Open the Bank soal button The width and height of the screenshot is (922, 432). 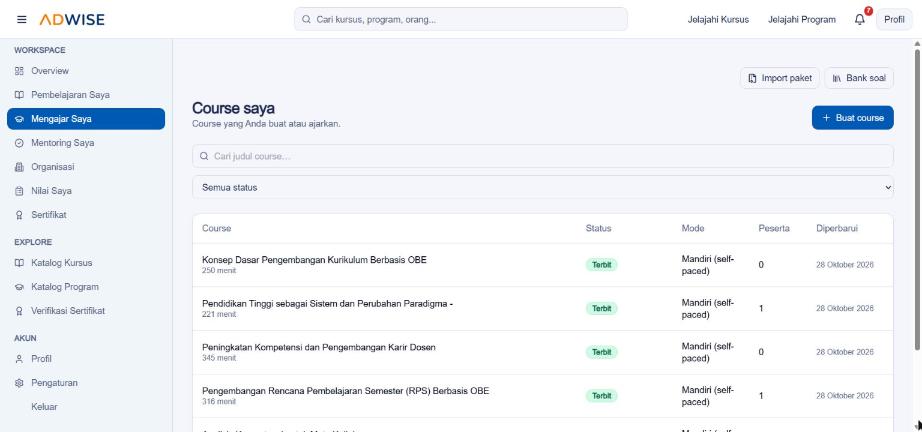click(x=859, y=78)
